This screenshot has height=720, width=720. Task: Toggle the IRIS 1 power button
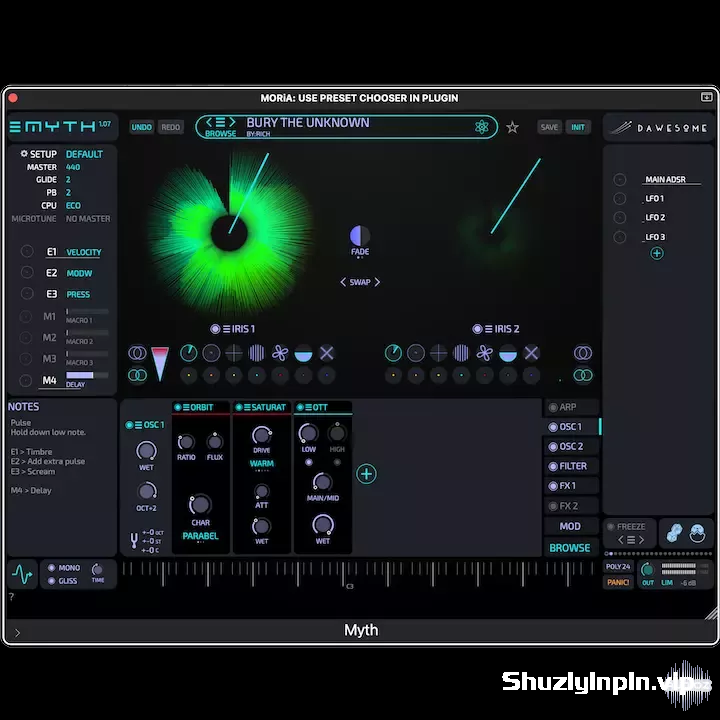[215, 329]
